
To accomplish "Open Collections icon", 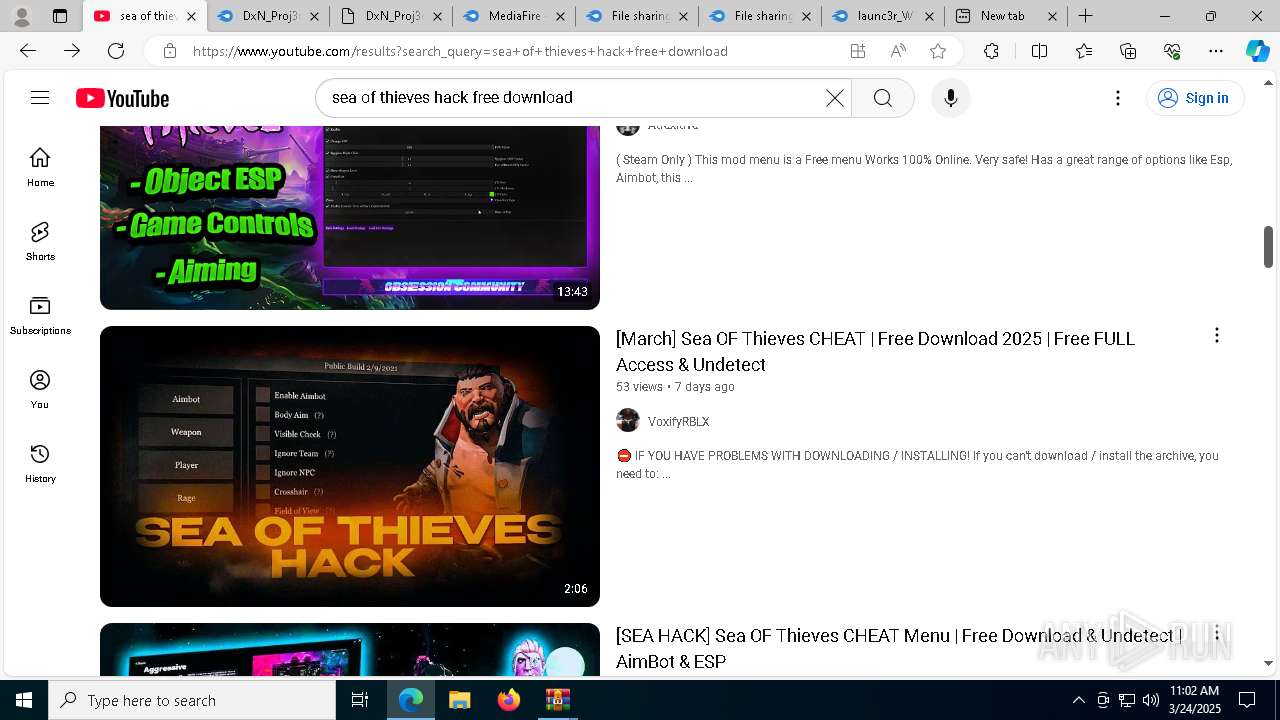I will pyautogui.click(x=1128, y=51).
